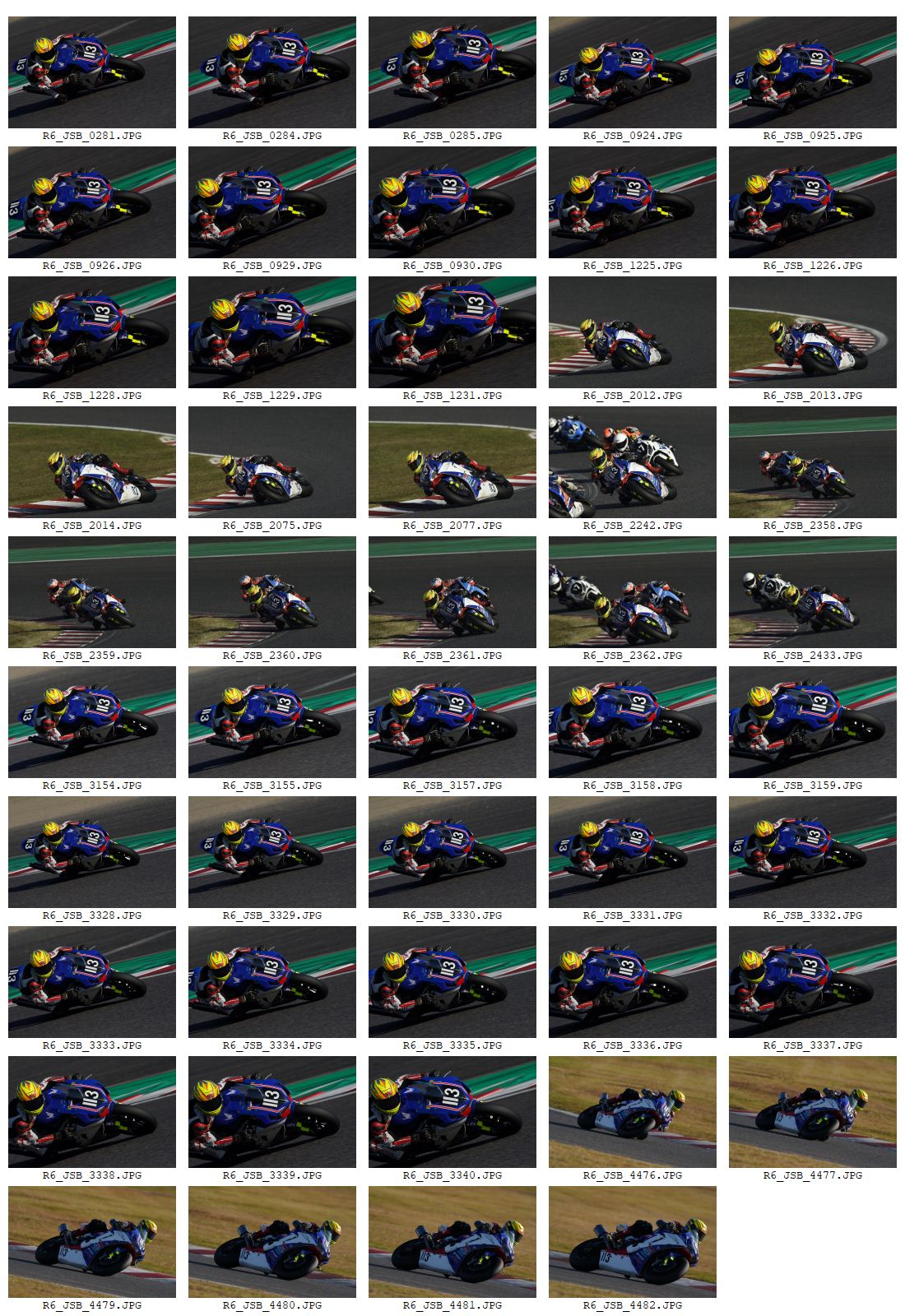The width and height of the screenshot is (905, 1316).
Task: Open thumbnail R6_JSB_0281.JPG
Action: (92, 72)
